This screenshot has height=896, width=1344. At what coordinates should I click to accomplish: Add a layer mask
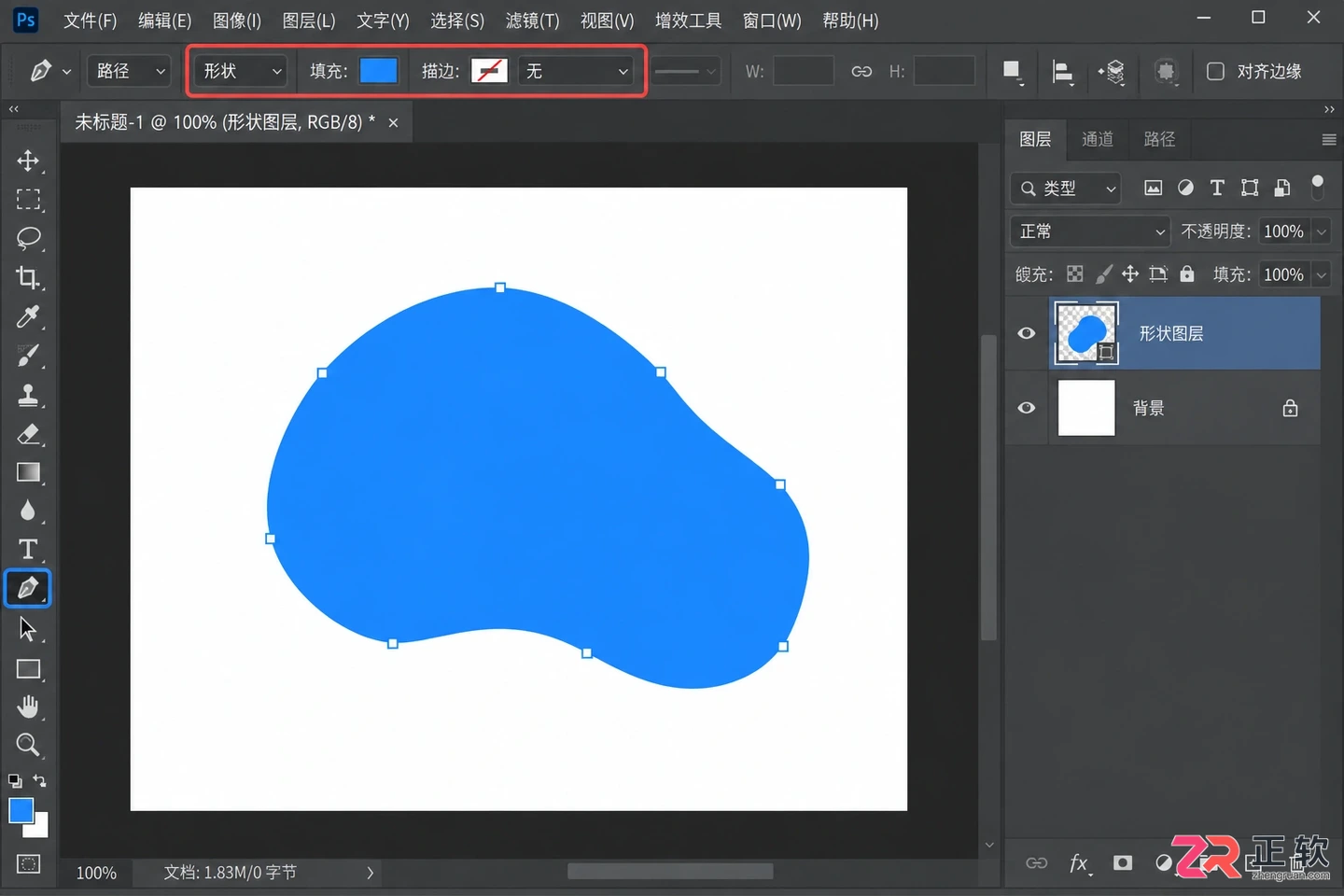pos(1123,862)
